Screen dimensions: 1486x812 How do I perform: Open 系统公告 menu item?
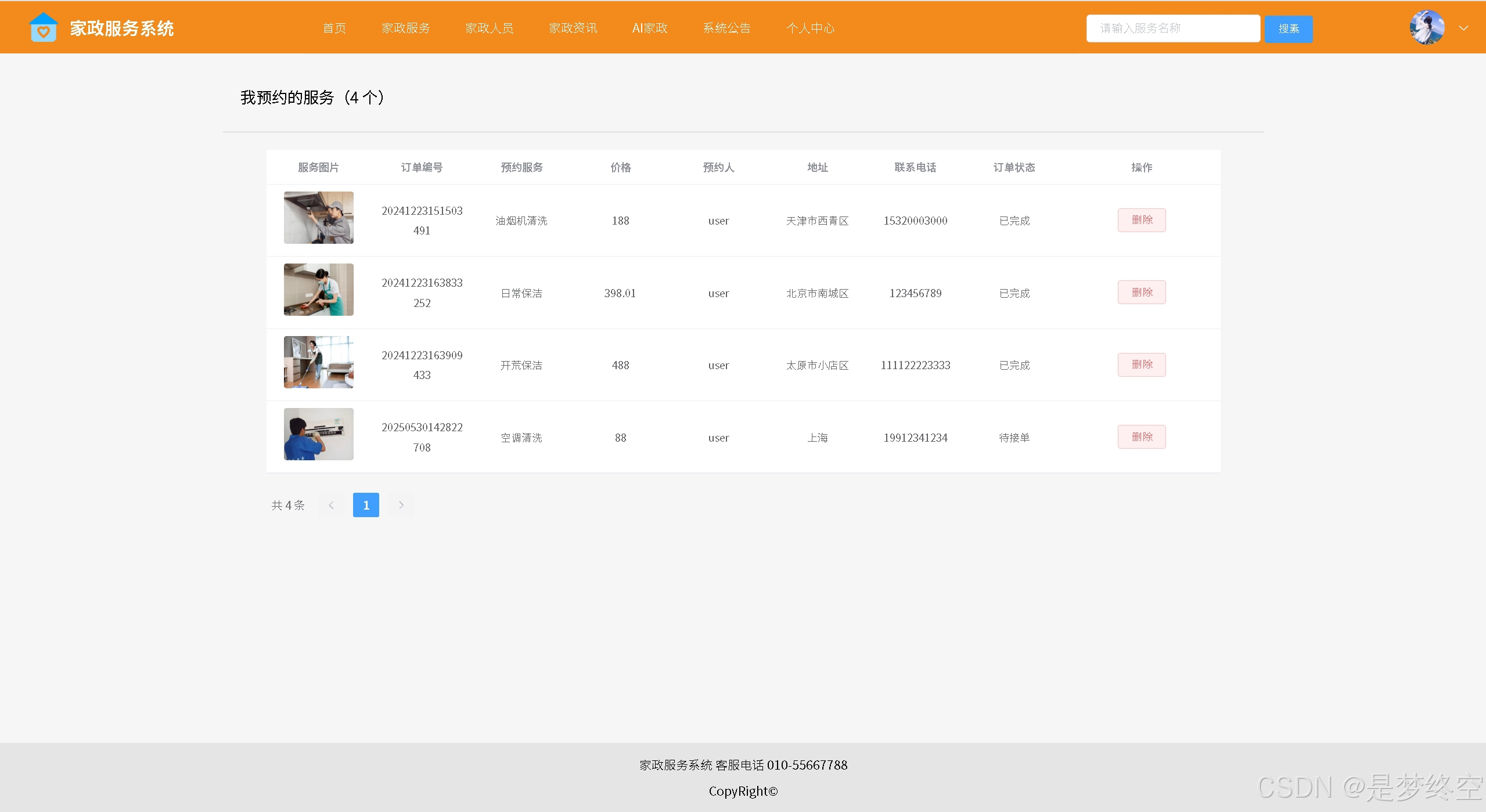pos(726,28)
